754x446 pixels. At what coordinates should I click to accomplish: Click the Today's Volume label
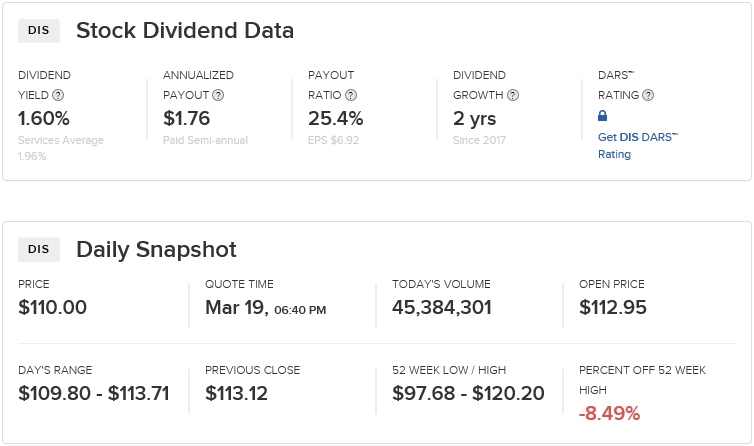(441, 284)
